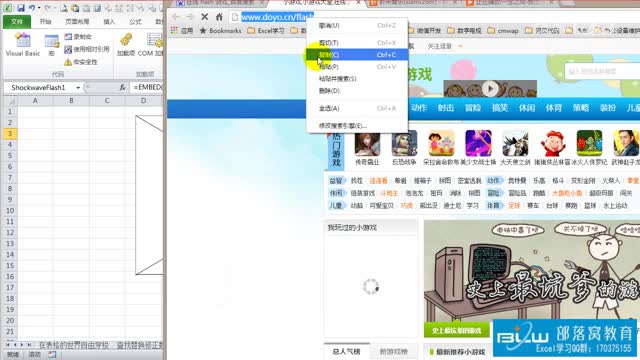The image size is (640, 360).
Task: Open the 加载项 add-ins gear icon
Action: [126, 40]
